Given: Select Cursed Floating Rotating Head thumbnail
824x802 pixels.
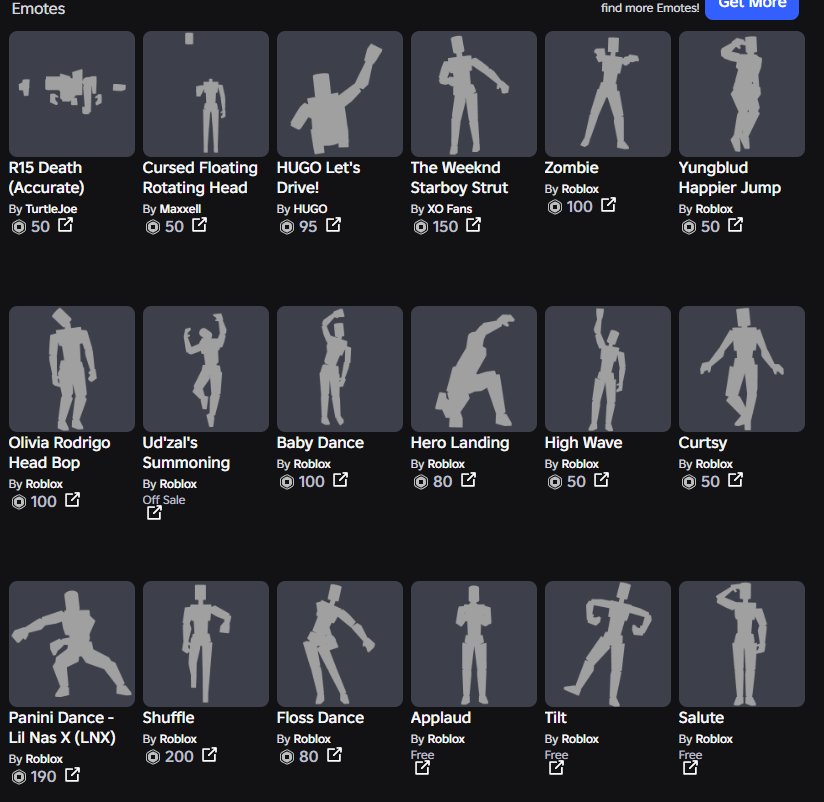Looking at the screenshot, I should 206,94.
